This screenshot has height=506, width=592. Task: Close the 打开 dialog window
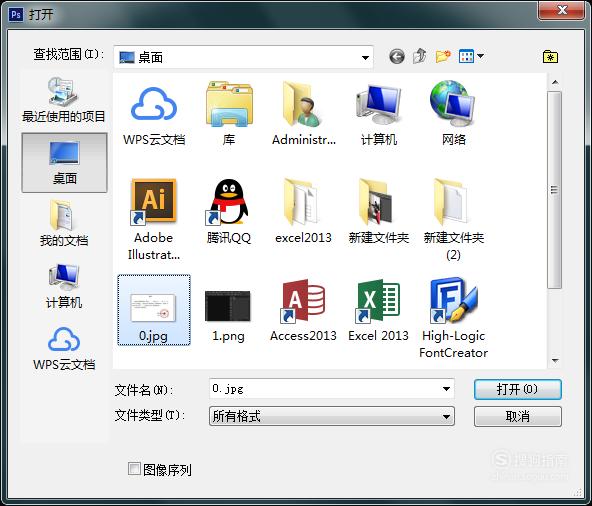click(562, 10)
